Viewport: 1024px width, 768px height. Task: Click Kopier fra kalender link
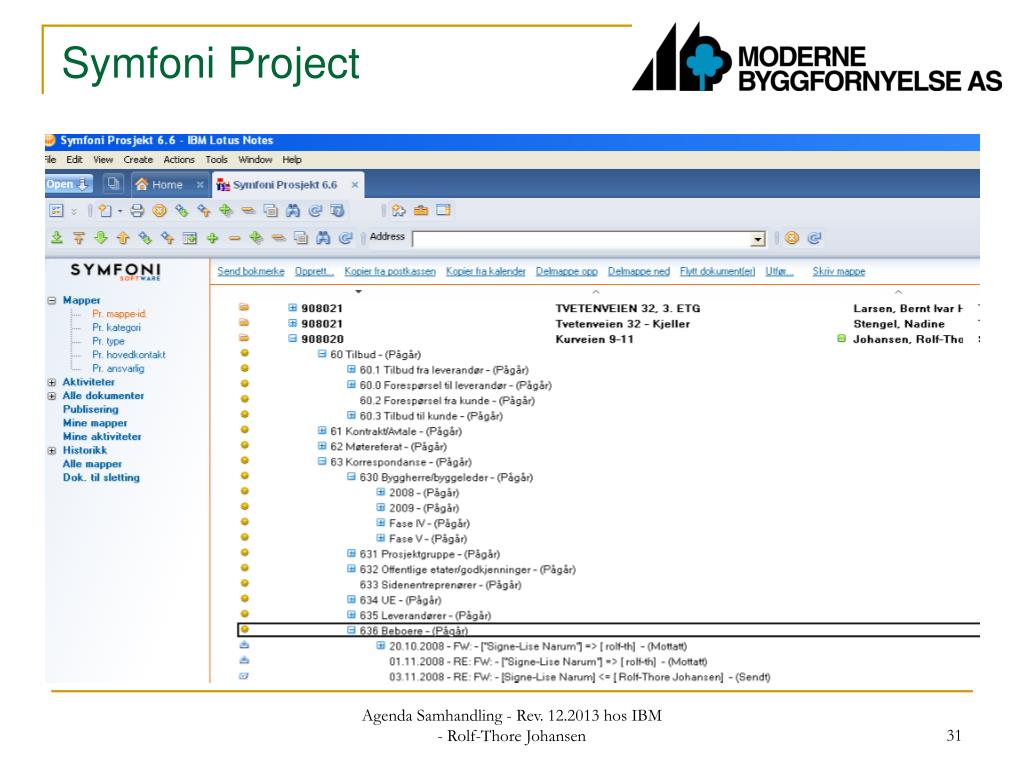point(486,271)
